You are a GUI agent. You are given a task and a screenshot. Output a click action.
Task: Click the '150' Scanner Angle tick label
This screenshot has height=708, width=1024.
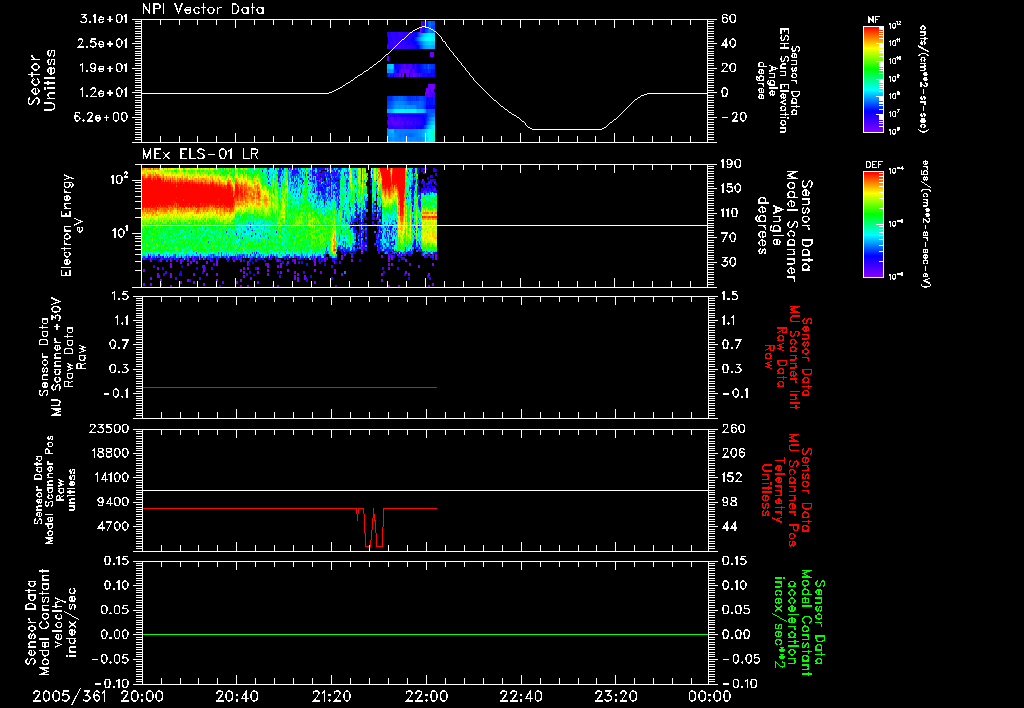pos(732,188)
